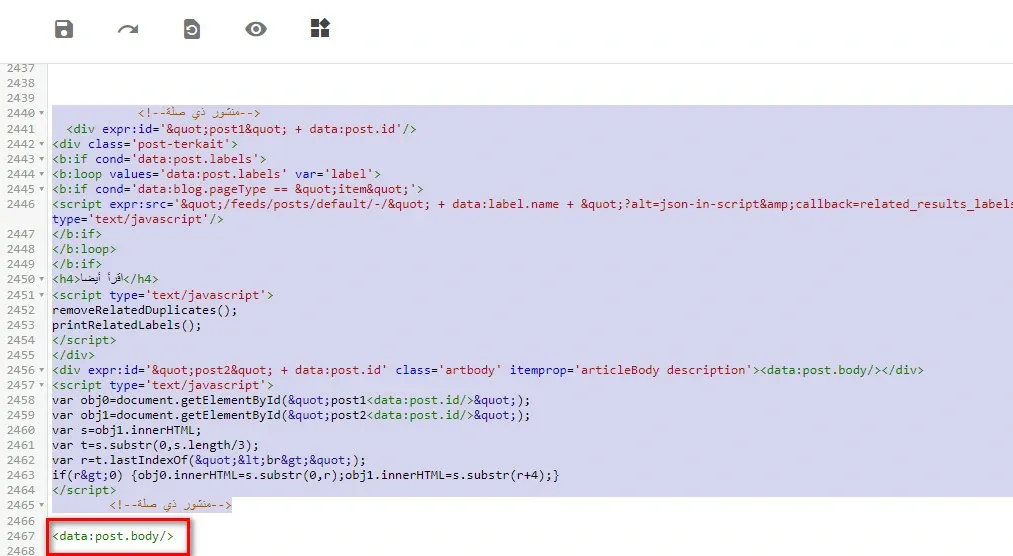Collapse code fold arrow at line 2444

tap(42, 174)
